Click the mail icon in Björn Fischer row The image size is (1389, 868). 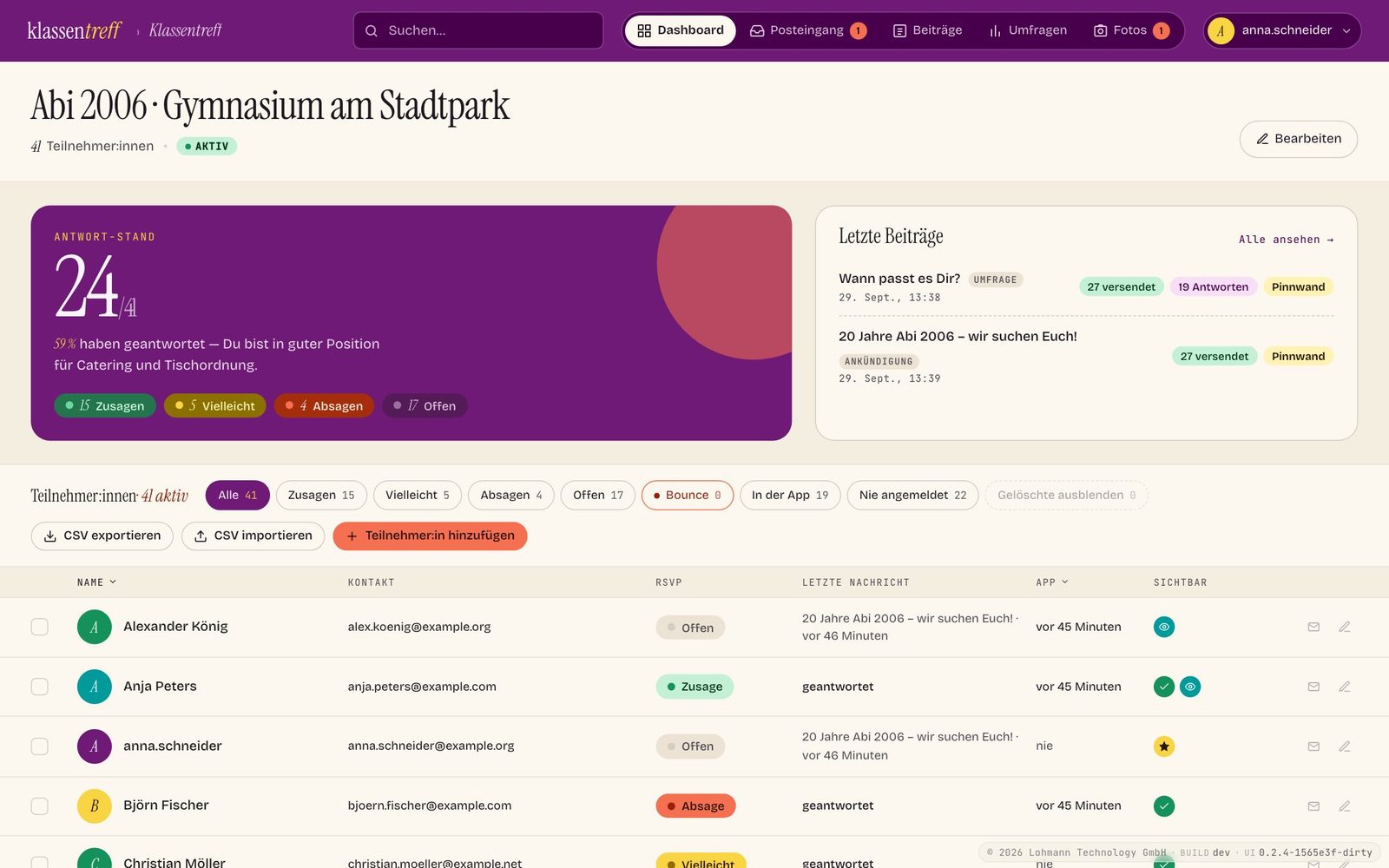(x=1313, y=806)
